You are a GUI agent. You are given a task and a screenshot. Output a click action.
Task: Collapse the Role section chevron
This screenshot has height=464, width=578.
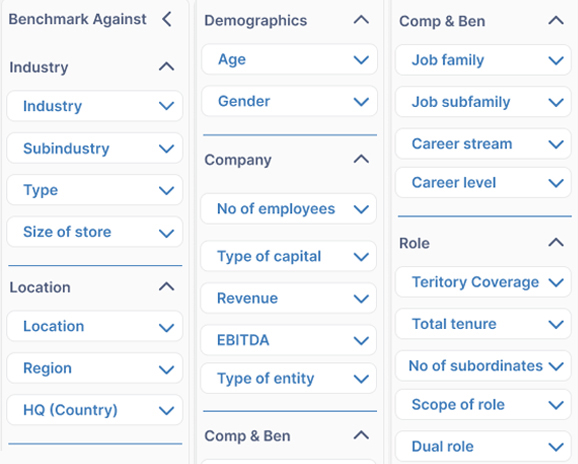[x=556, y=243]
